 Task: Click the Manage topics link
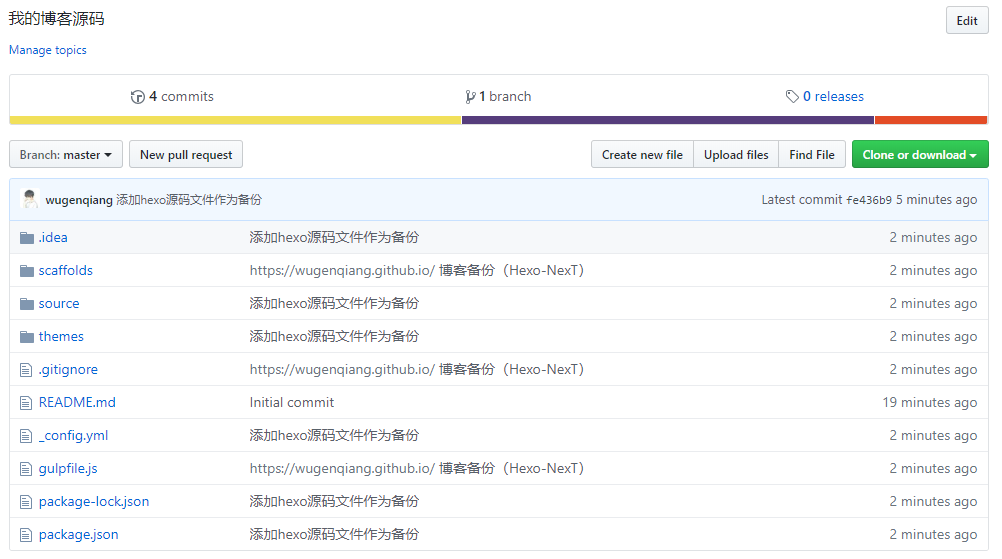point(48,50)
